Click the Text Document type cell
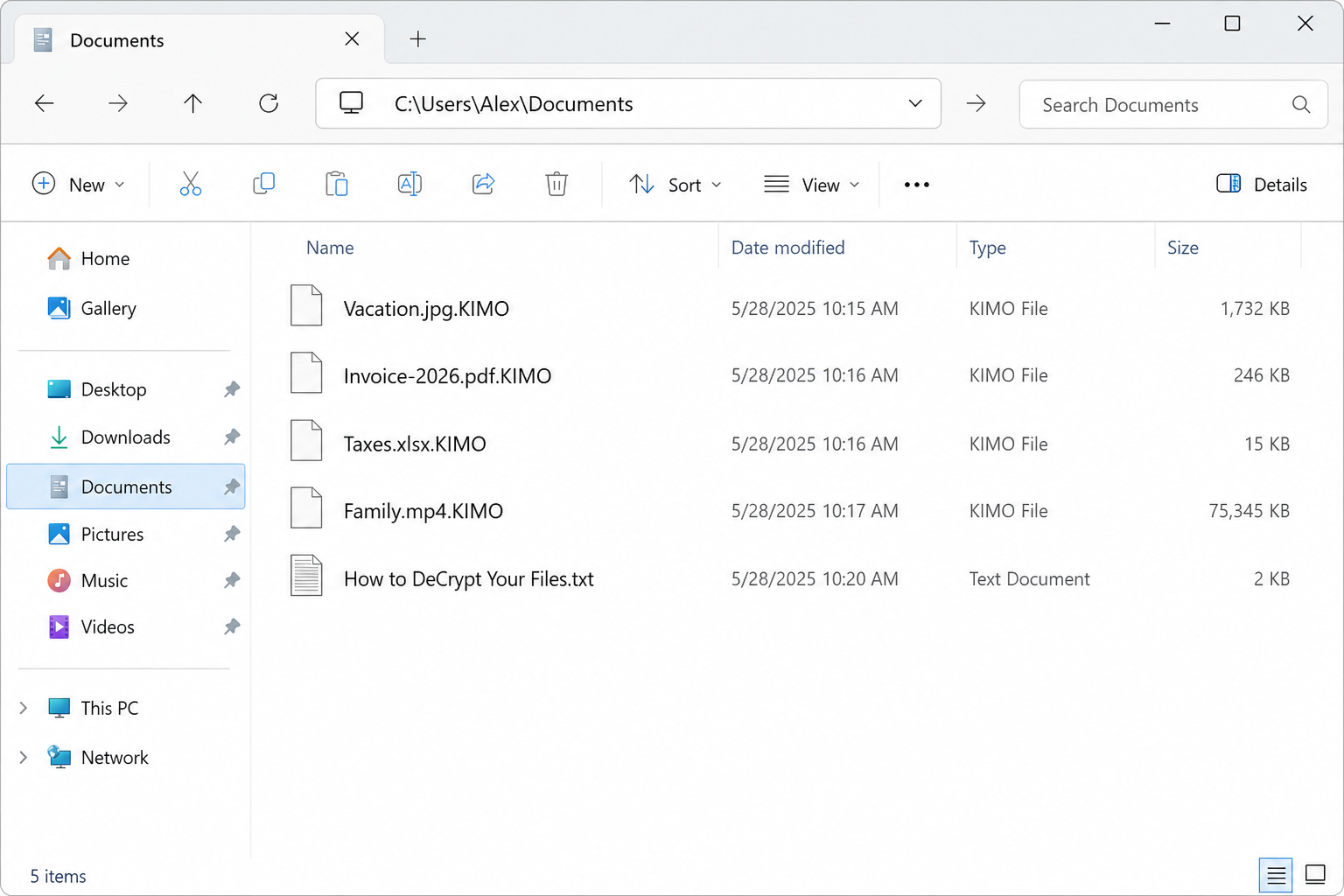The width and height of the screenshot is (1344, 896). click(x=1029, y=579)
